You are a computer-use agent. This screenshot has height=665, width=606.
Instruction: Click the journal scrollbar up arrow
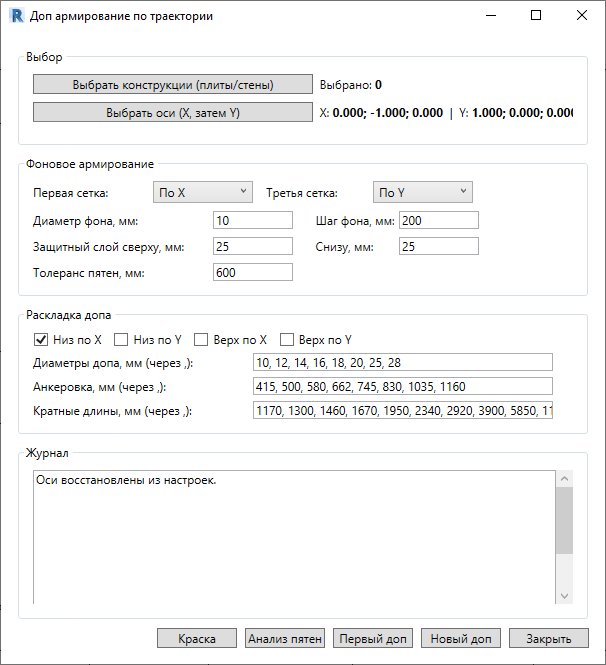coord(564,479)
